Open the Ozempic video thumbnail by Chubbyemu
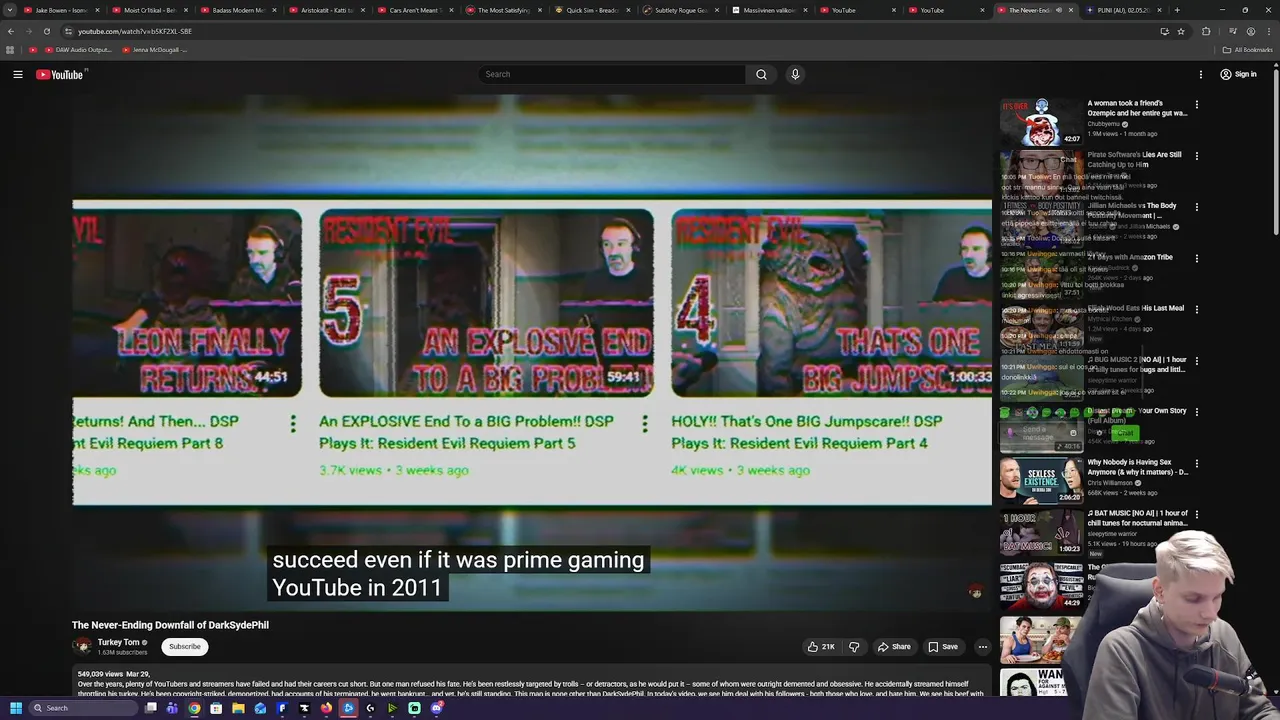Viewport: 1280px width, 720px height. pyautogui.click(x=1041, y=122)
